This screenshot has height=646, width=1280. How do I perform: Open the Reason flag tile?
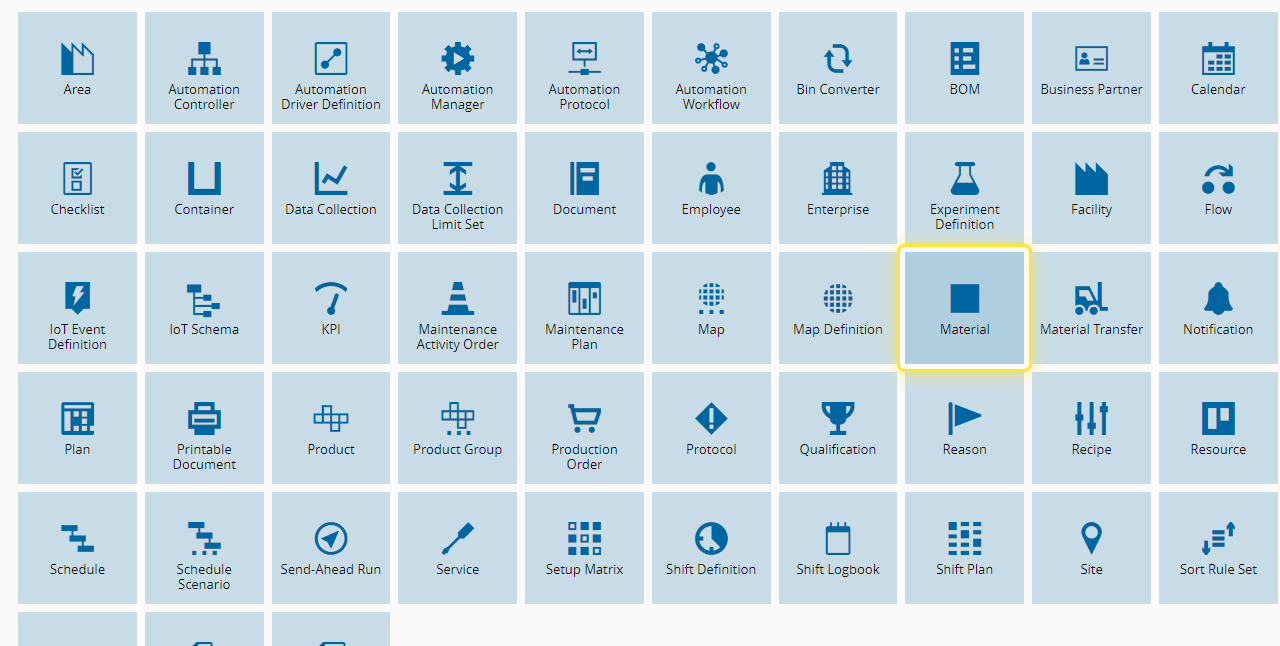click(964, 428)
